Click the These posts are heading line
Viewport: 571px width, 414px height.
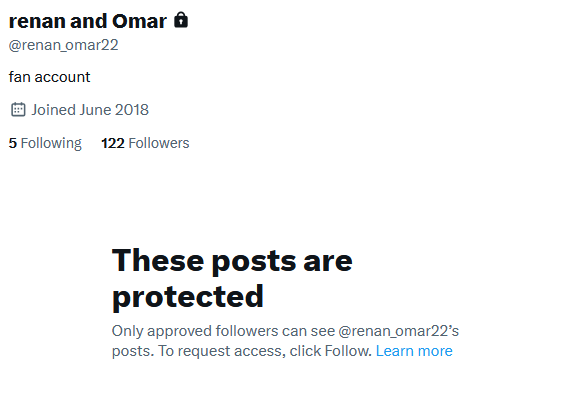coord(232,261)
